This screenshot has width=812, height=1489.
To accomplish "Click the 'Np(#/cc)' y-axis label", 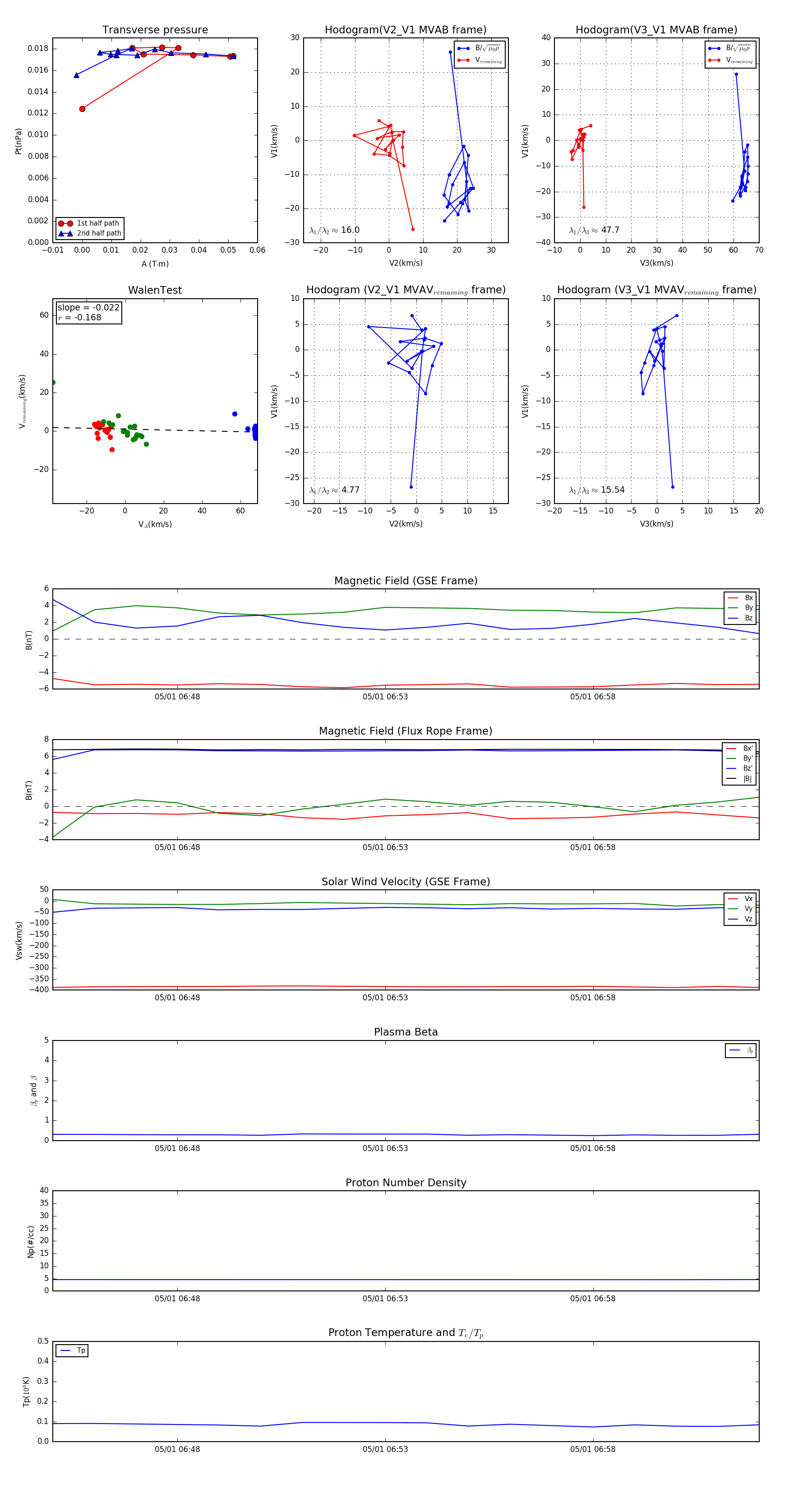I will pyautogui.click(x=31, y=1242).
